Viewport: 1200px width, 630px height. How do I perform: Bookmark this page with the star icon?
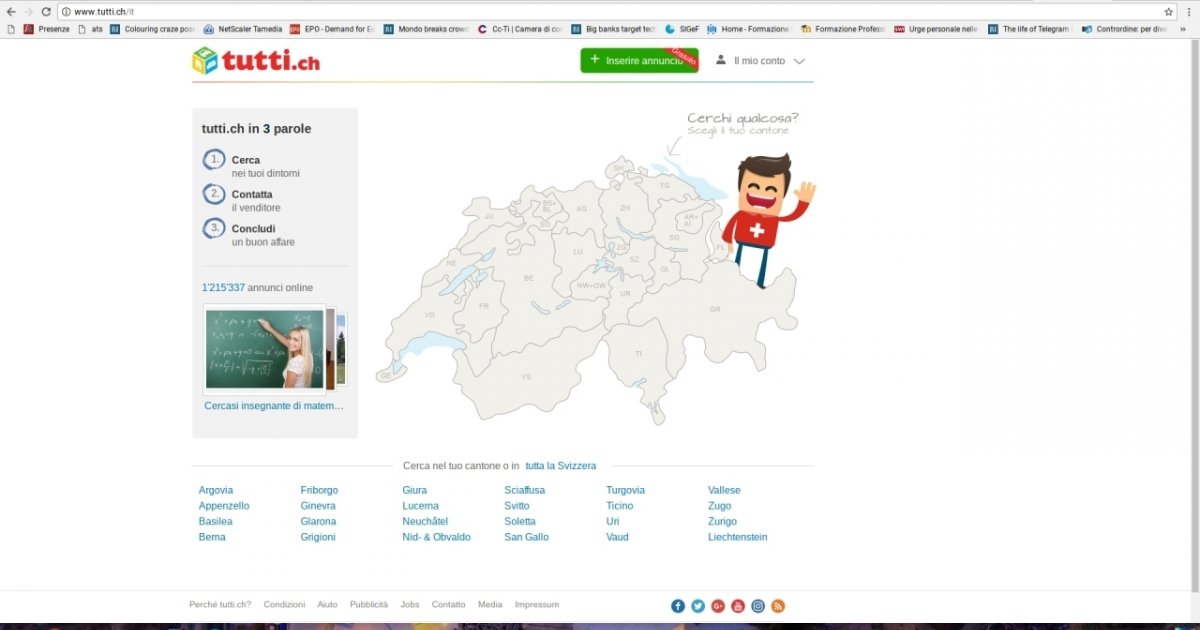(x=1168, y=11)
